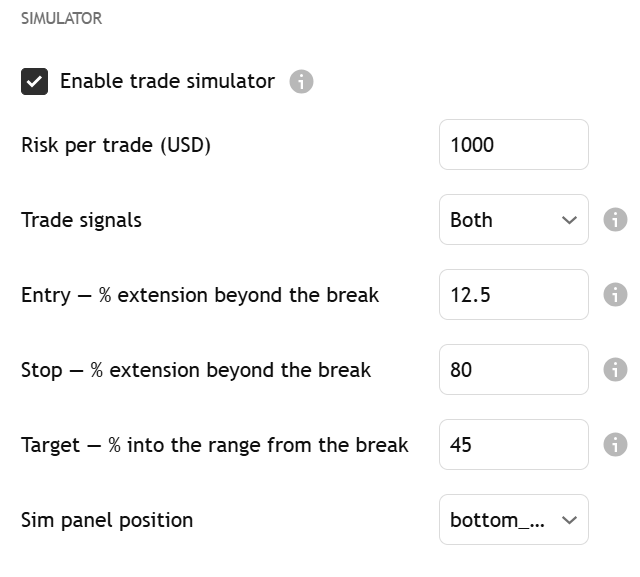View info icon for Stop extension setting
This screenshot has height=577, width=640.
click(615, 370)
